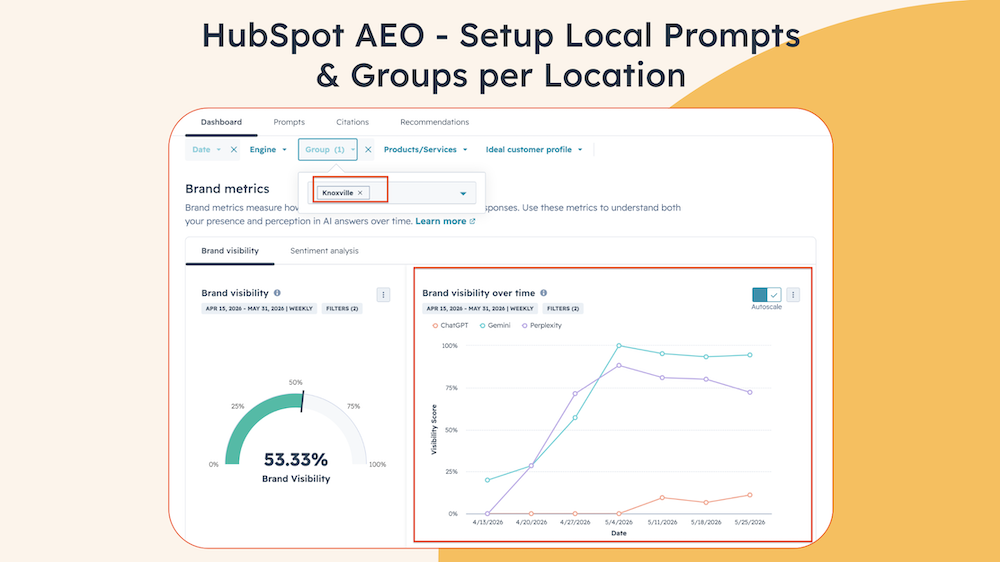Click the FILTERS (2) badge on Brand visibility card
The height and width of the screenshot is (562, 1000).
342,309
